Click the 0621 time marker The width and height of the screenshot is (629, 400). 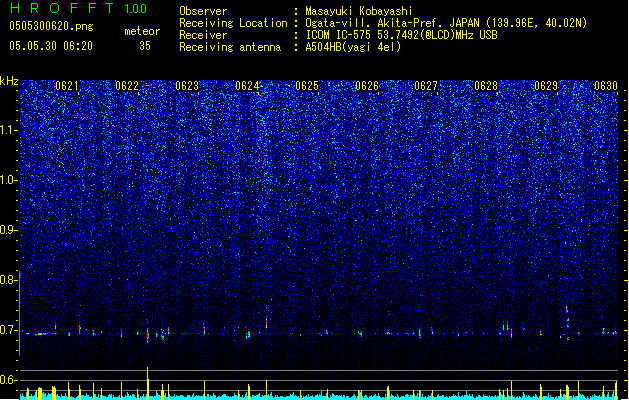point(67,86)
